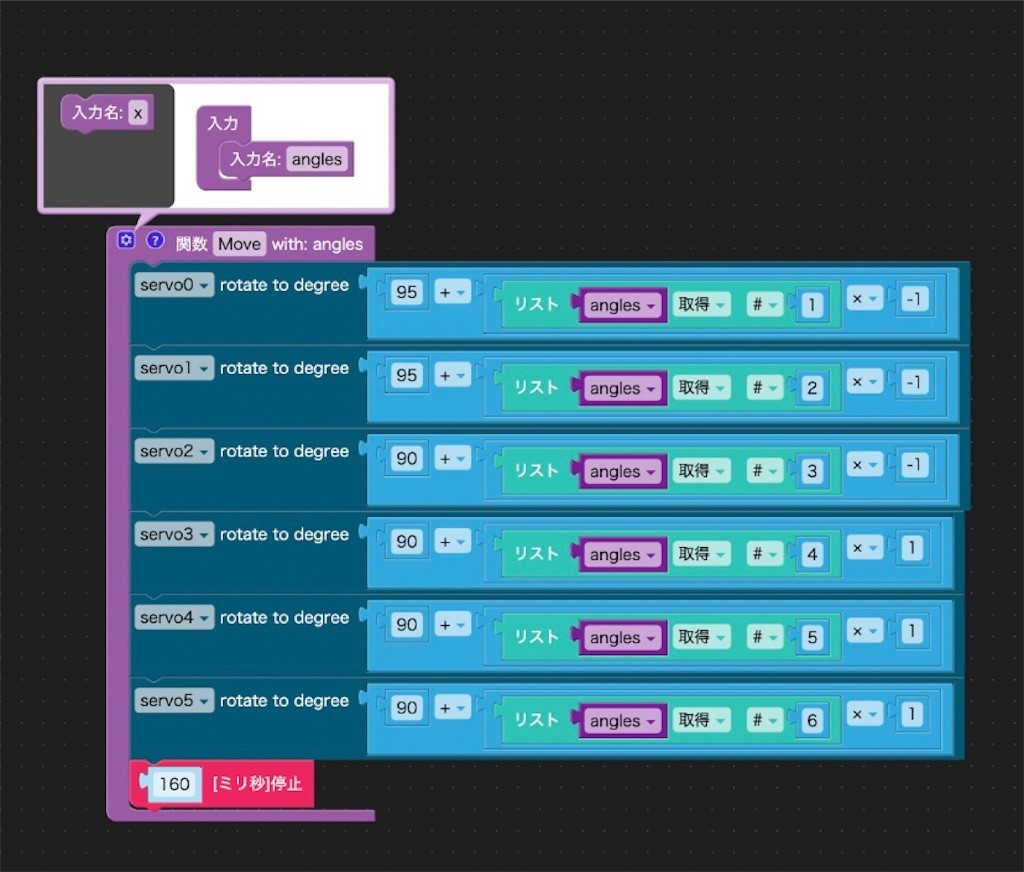
Task: Open the servo0 dropdown
Action: [174, 285]
